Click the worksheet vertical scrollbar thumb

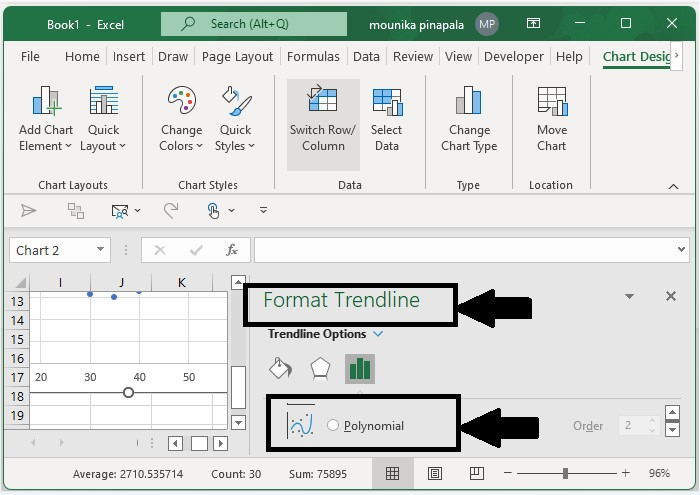click(238, 387)
